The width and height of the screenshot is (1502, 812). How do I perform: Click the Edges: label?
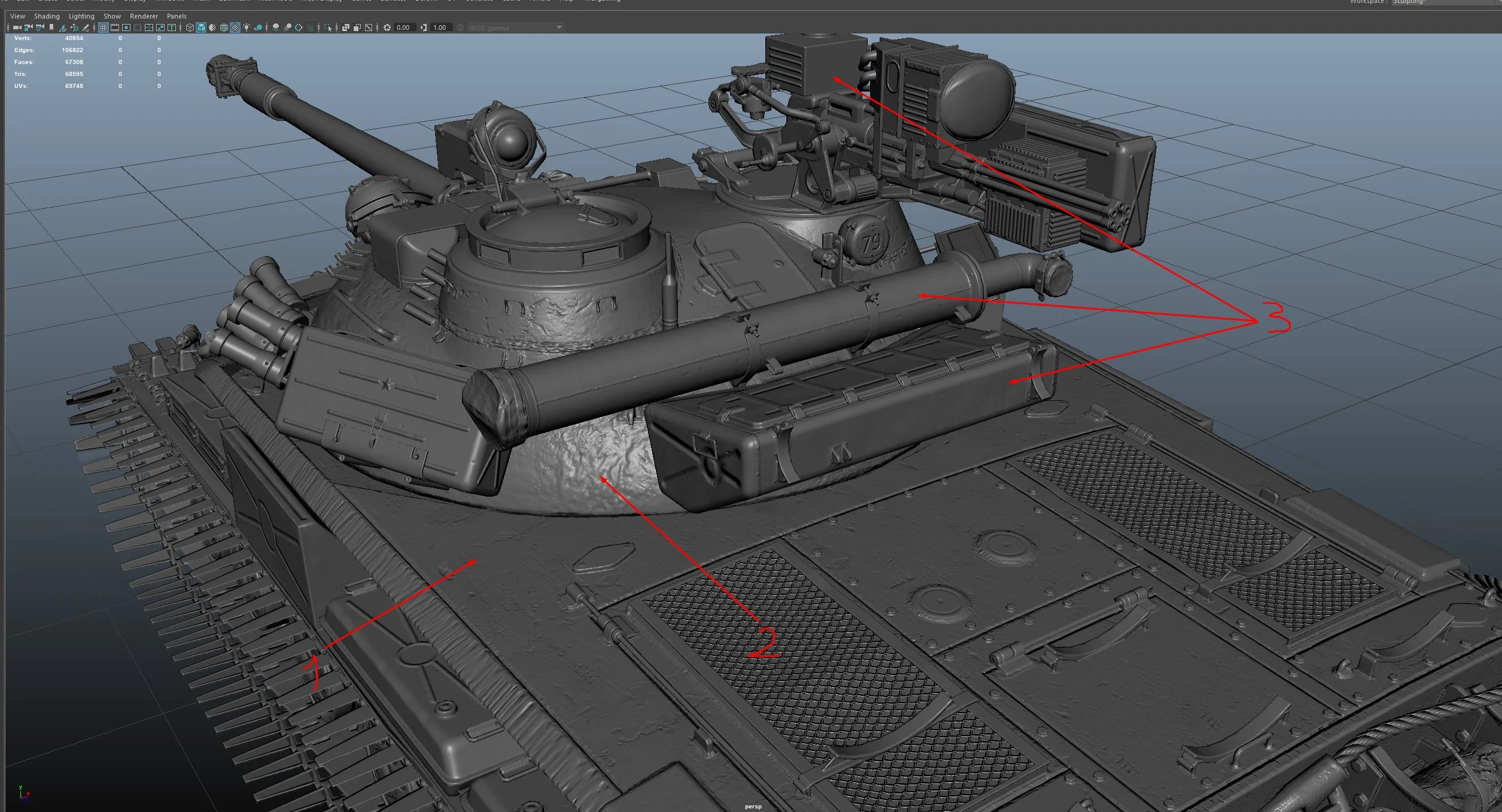25,50
